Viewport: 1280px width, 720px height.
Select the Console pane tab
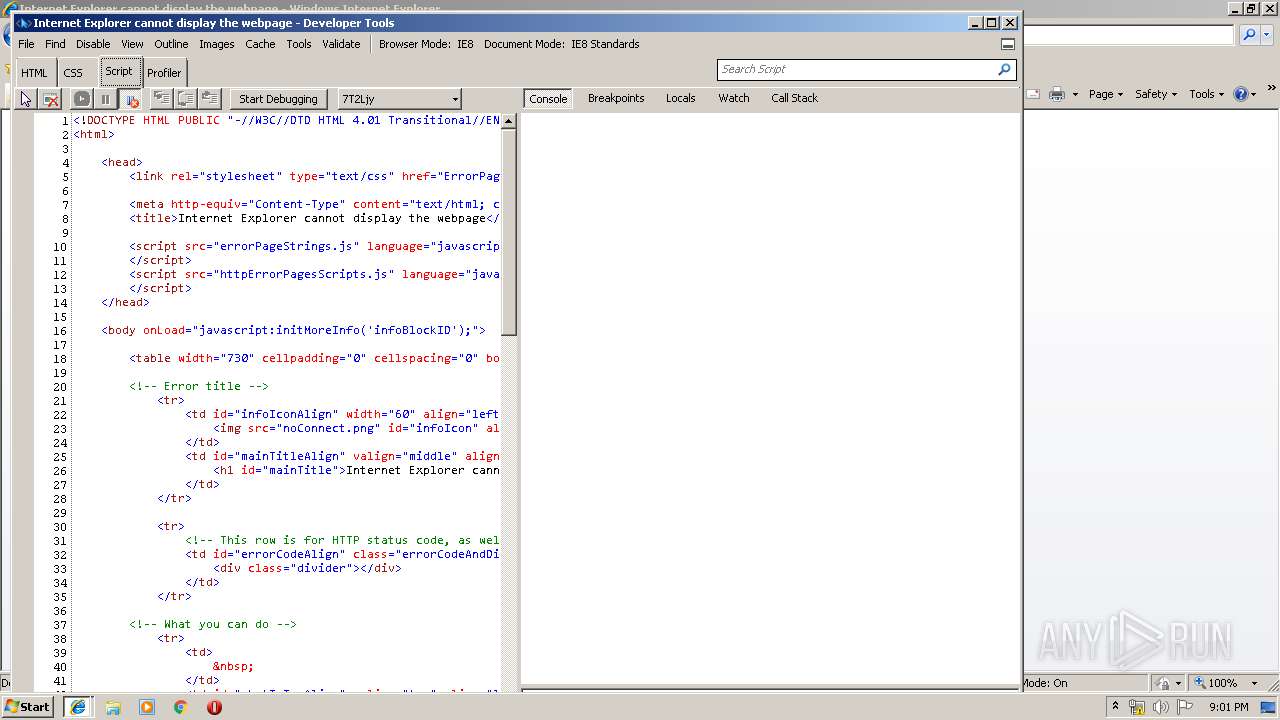point(548,98)
